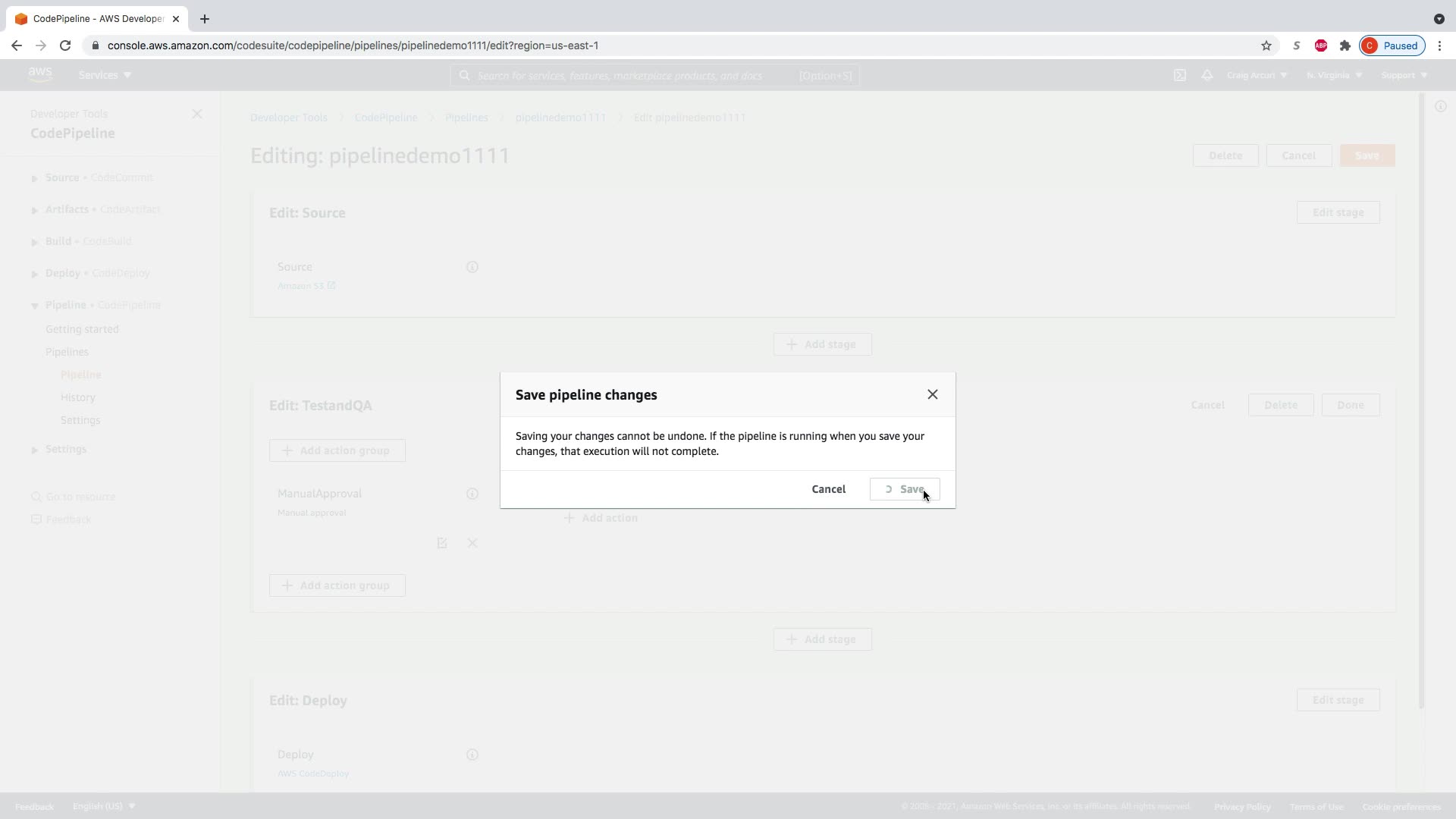This screenshot has width=1456, height=819.
Task: Open the N. Virginia region dropdown
Action: 1334,75
